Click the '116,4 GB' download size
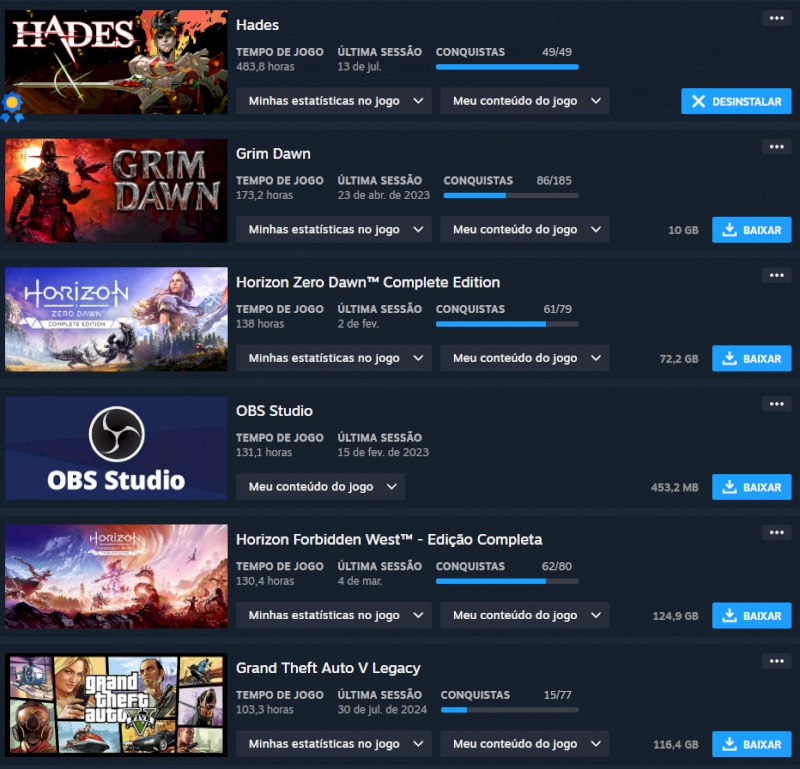 coord(676,745)
